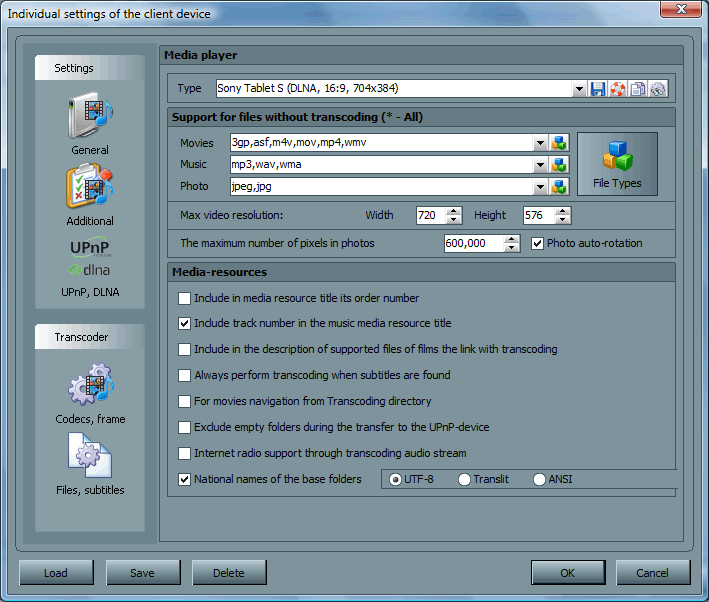This screenshot has height=602, width=709.
Task: Open the File Types button
Action: point(617,164)
